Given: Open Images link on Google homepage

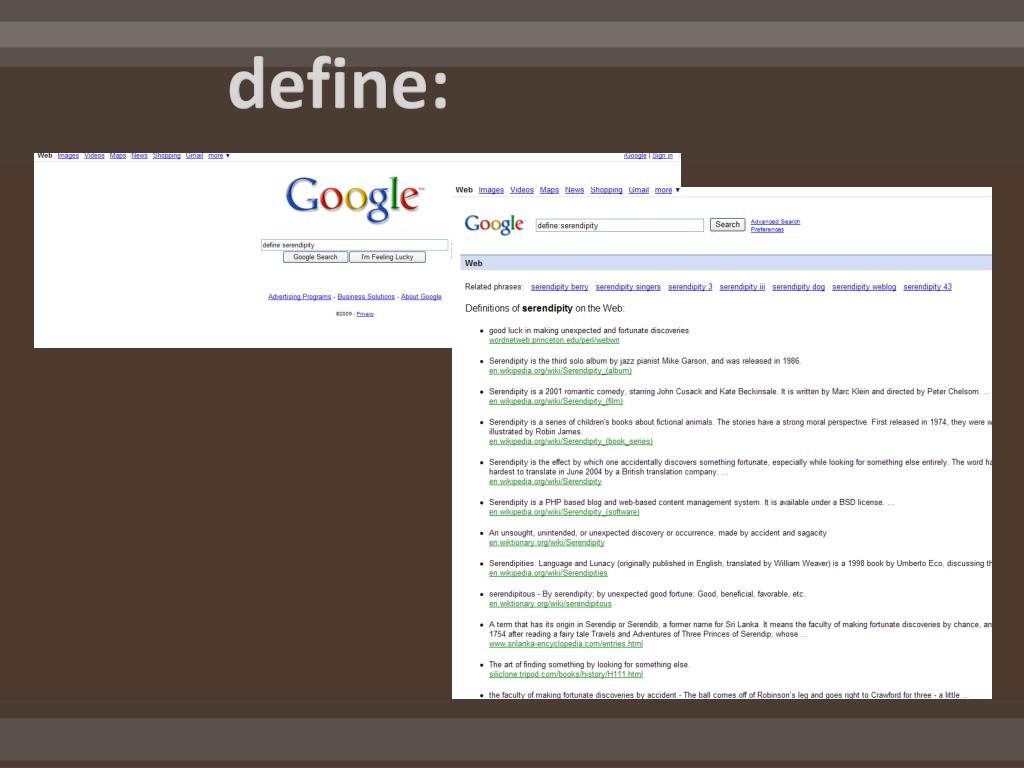Looking at the screenshot, I should 68,156.
